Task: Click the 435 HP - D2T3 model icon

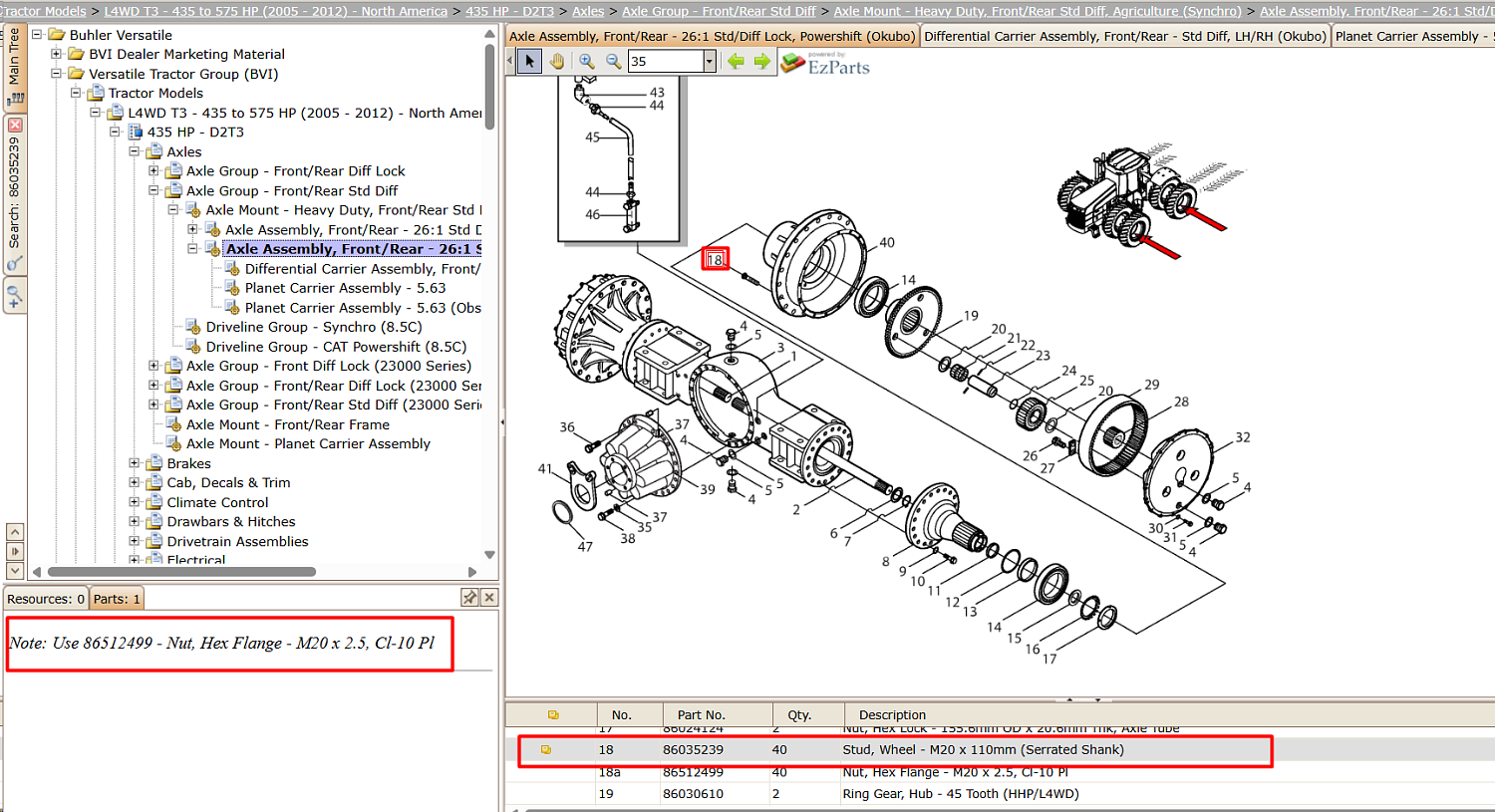Action: pos(135,133)
